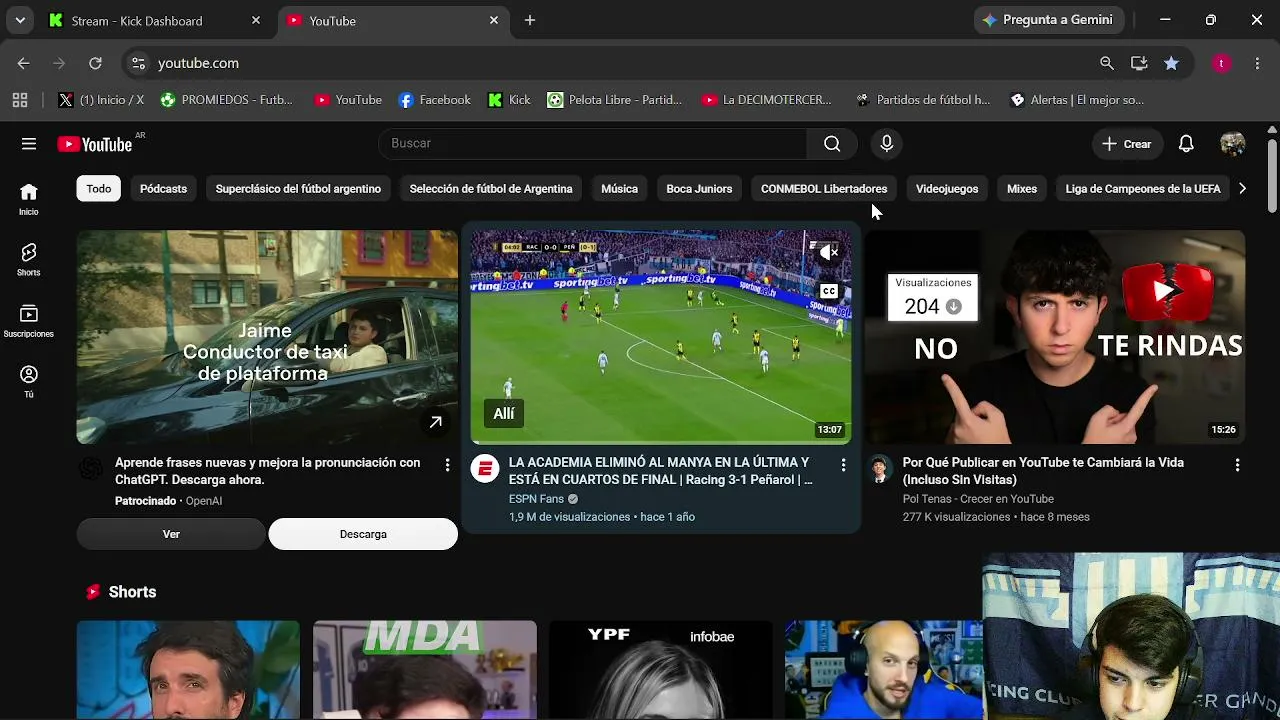Go back to the previous page

(23, 63)
